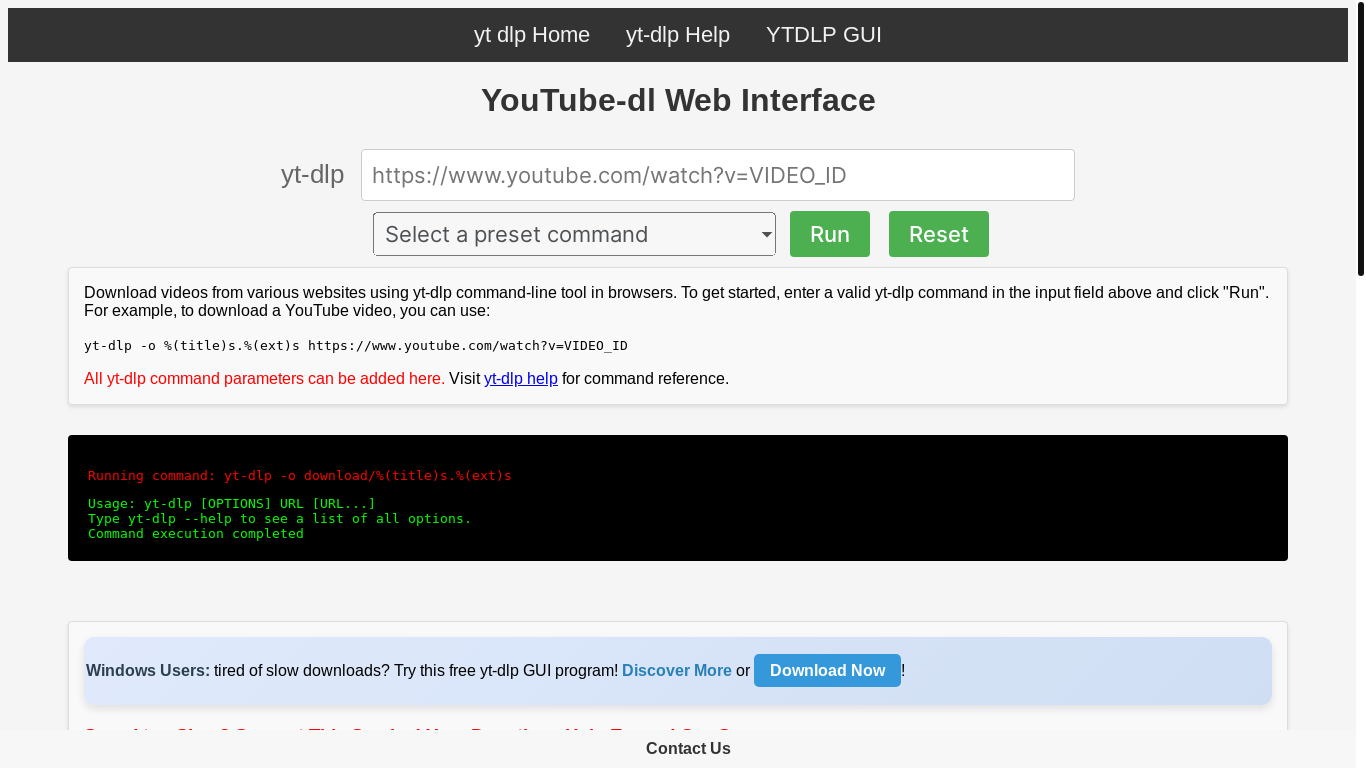Viewport: 1366px width, 768px height.
Task: Click the 'Windows Users:' bold label
Action: [x=148, y=671]
